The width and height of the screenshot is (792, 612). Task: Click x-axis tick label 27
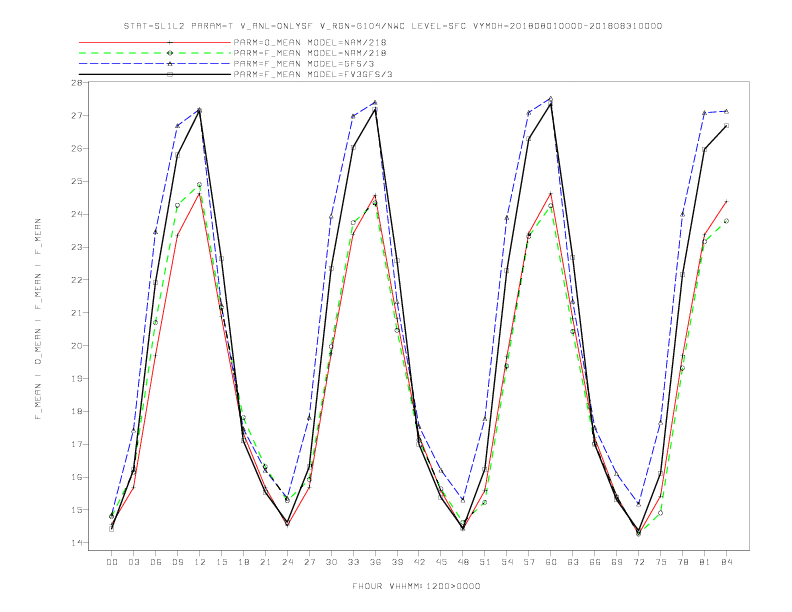[x=309, y=562]
